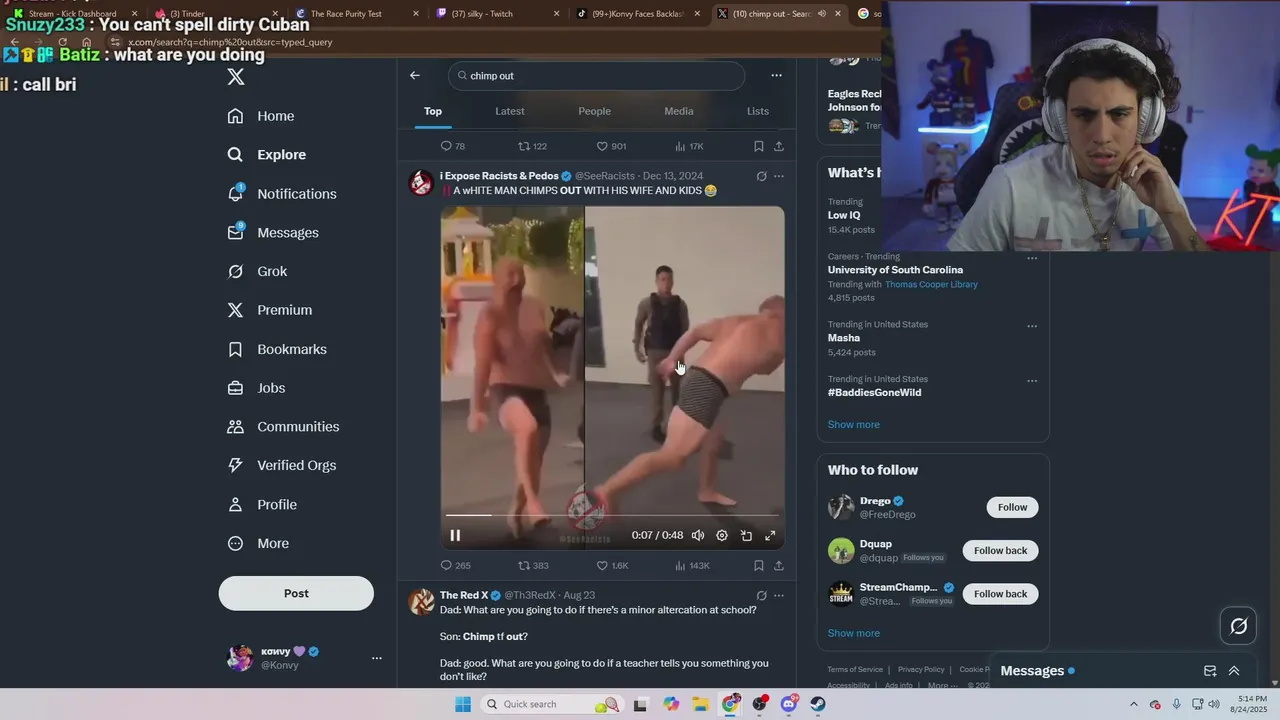Switch to the People tab
This screenshot has width=1280, height=720.
[594, 111]
